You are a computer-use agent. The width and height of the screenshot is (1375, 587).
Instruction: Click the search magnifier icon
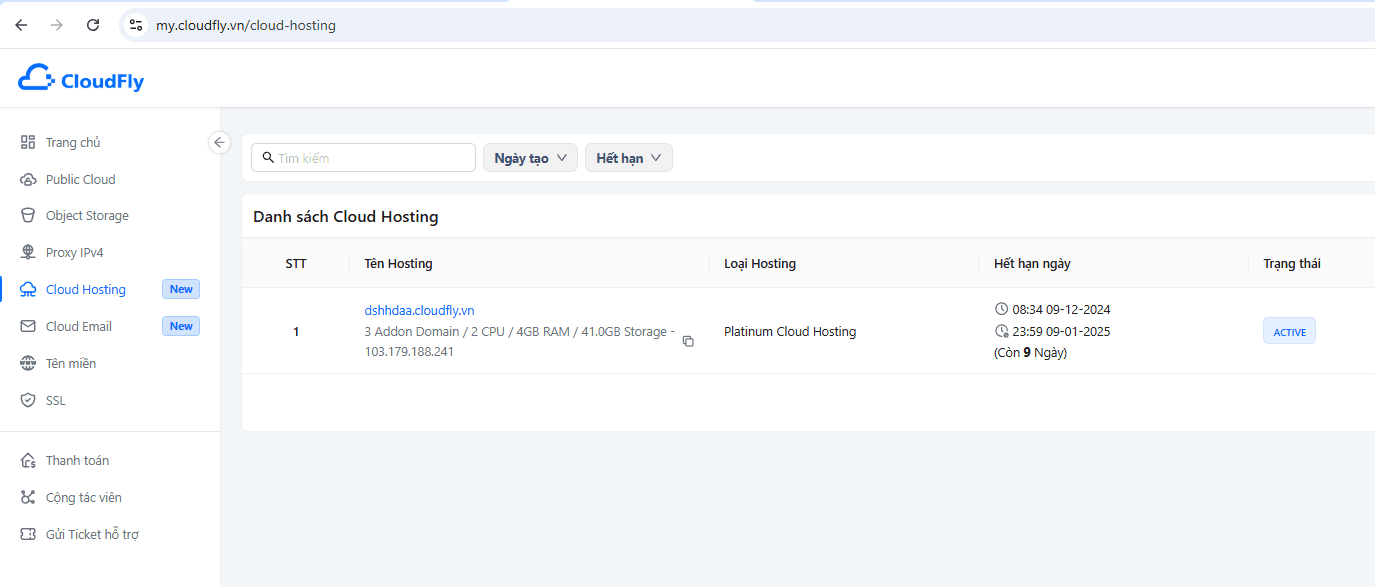tap(268, 158)
